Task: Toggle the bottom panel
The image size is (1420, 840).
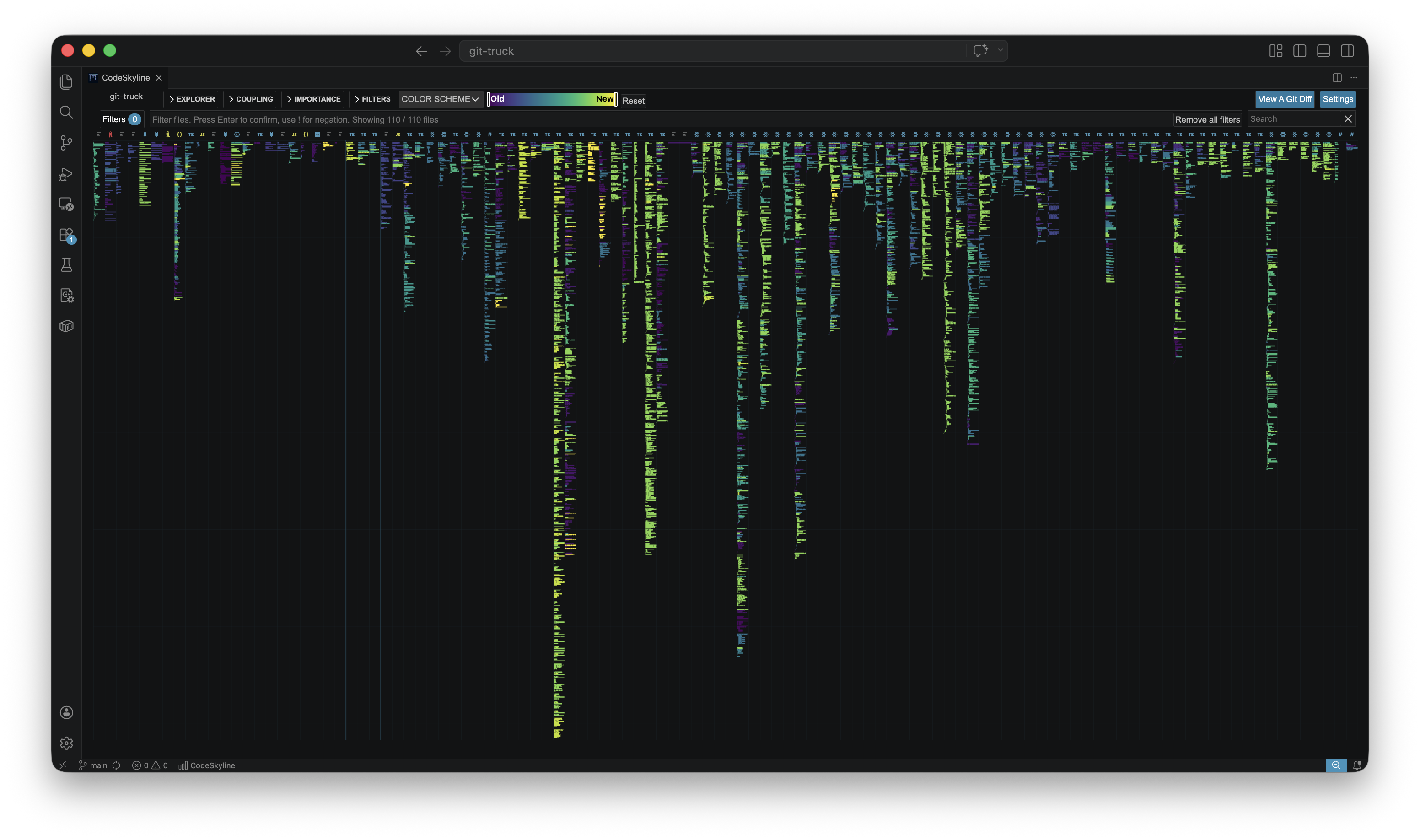Action: click(1323, 51)
